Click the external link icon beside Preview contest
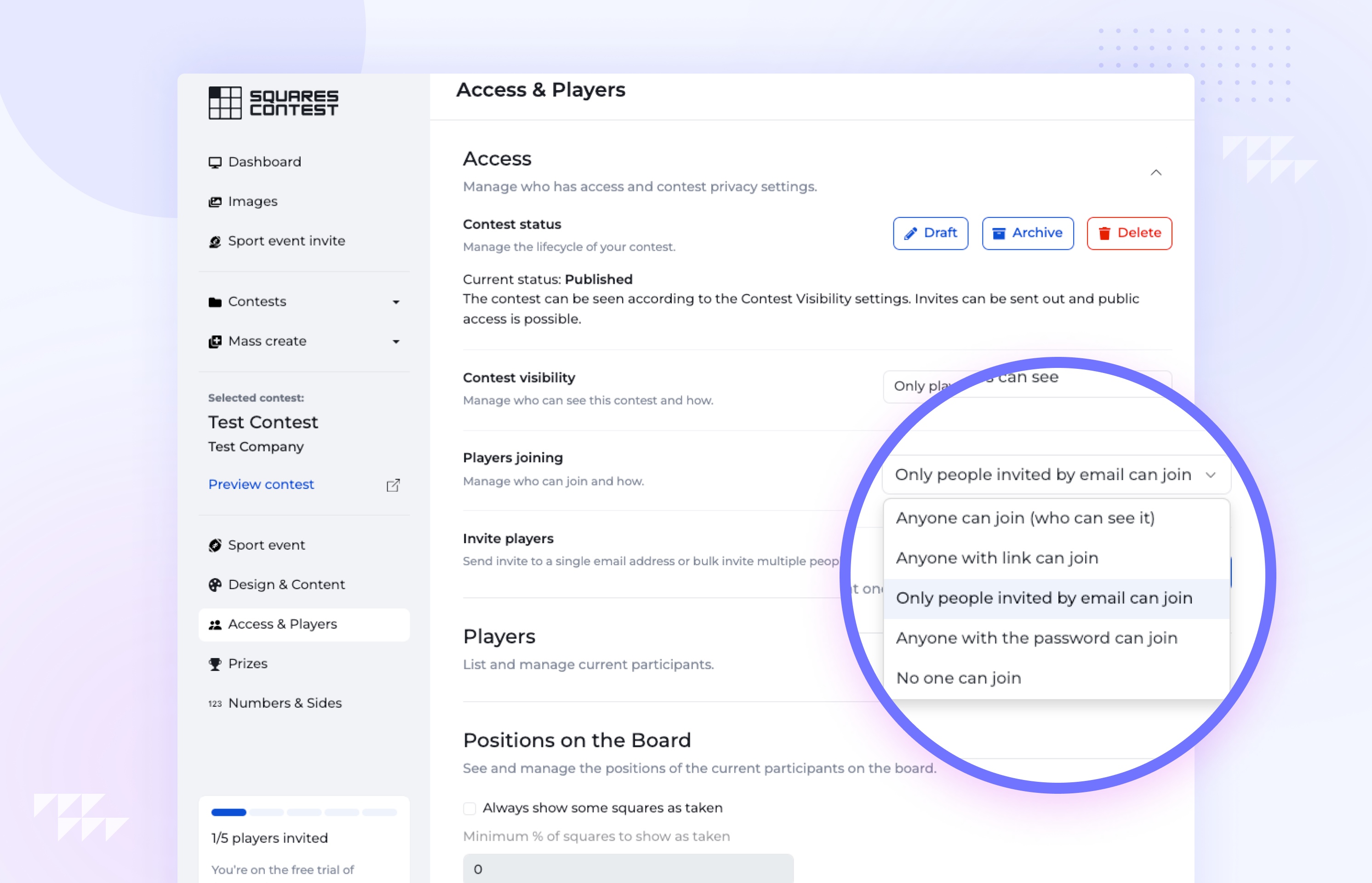This screenshot has height=883, width=1372. (x=393, y=485)
